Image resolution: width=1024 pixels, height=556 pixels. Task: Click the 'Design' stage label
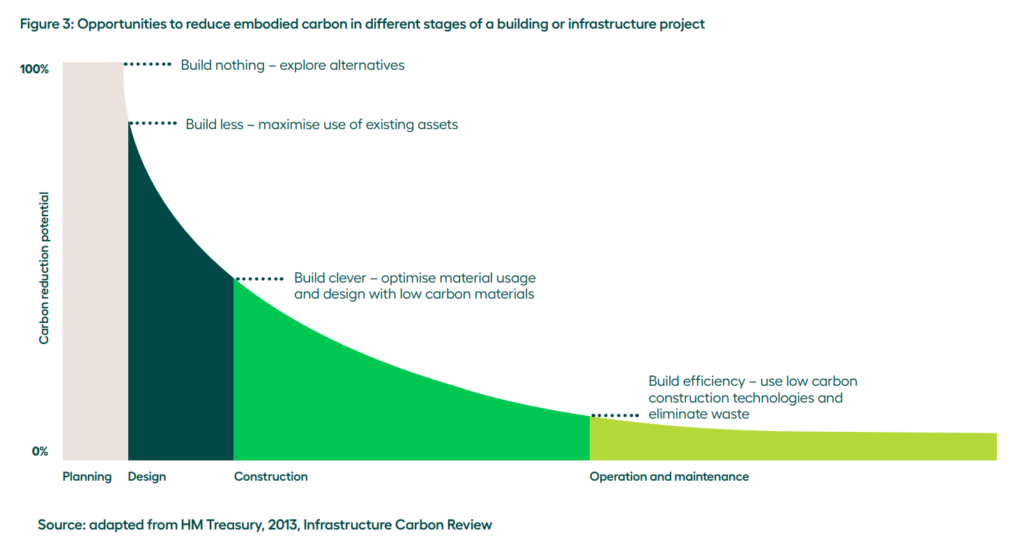147,476
